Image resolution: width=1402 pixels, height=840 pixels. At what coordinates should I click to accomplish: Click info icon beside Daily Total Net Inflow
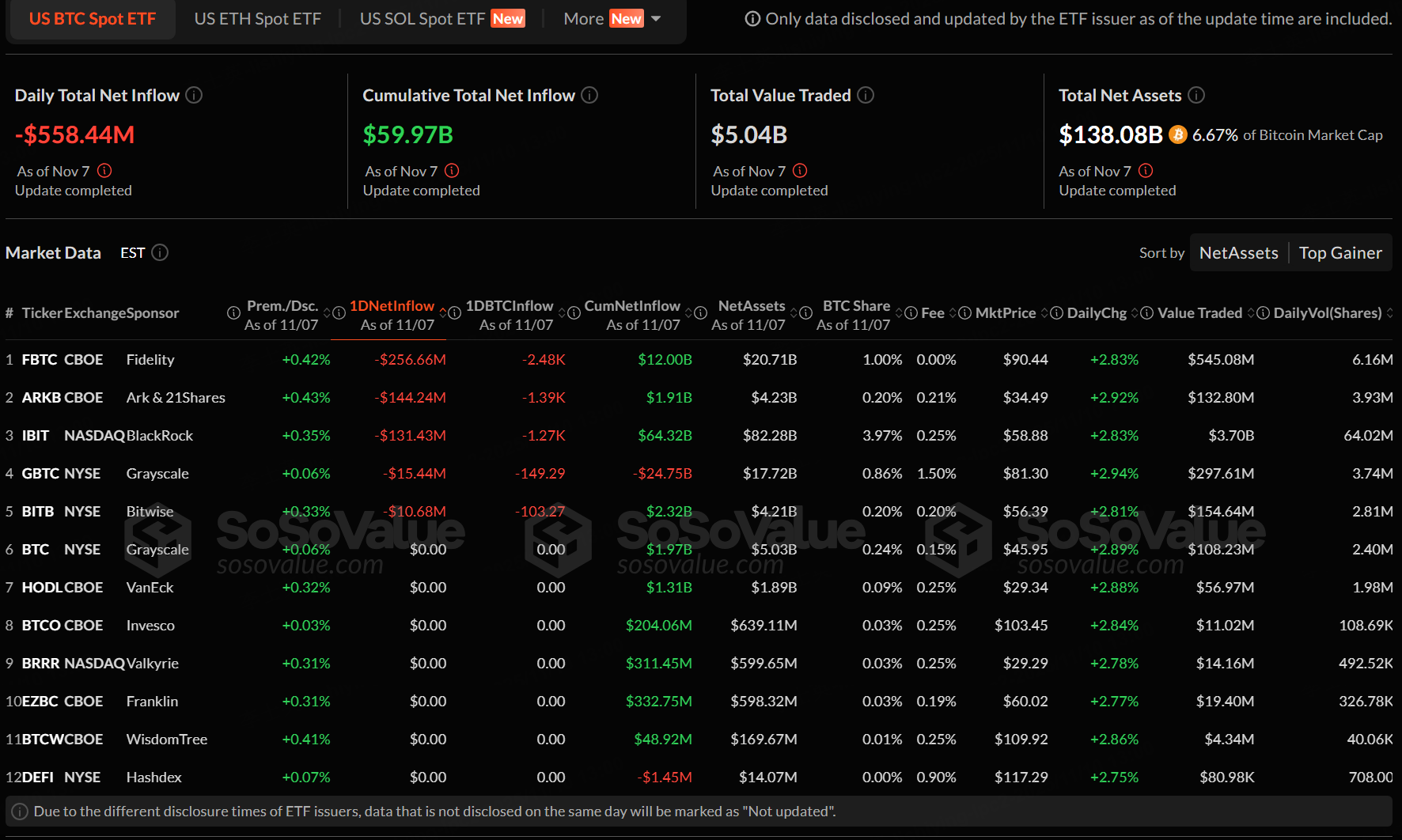tap(194, 96)
